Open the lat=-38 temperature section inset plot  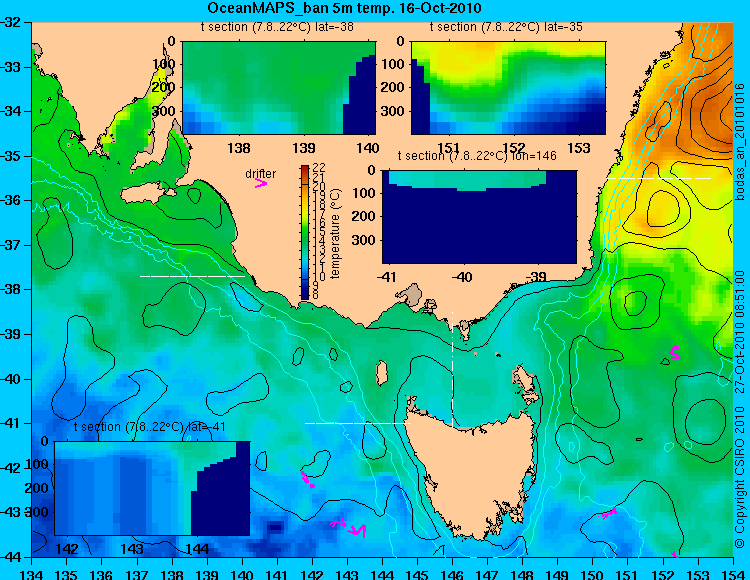[x=279, y=88]
